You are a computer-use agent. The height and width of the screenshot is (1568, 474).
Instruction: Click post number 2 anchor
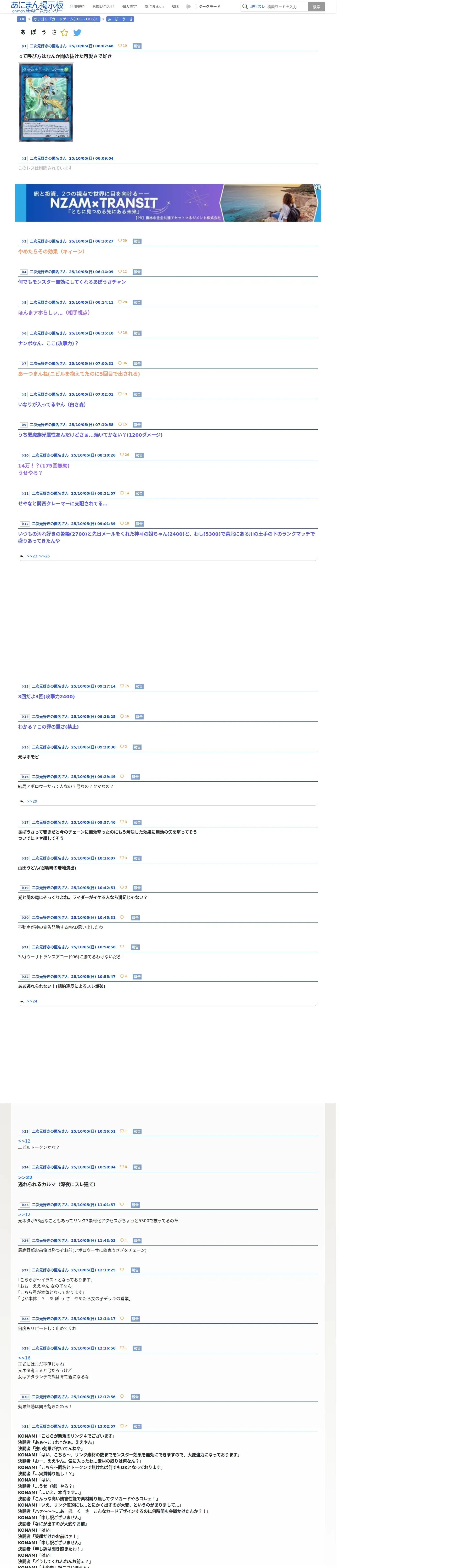coord(24,158)
